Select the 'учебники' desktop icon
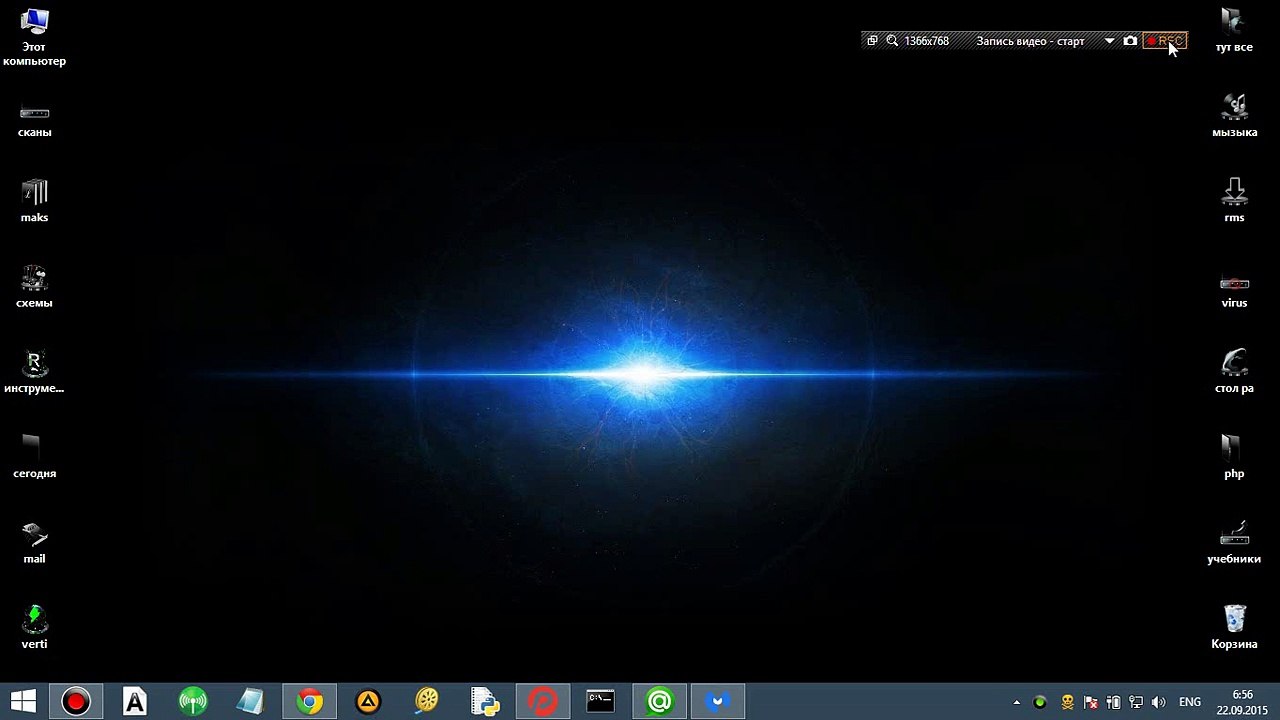Image resolution: width=1280 pixels, height=720 pixels. tap(1234, 543)
